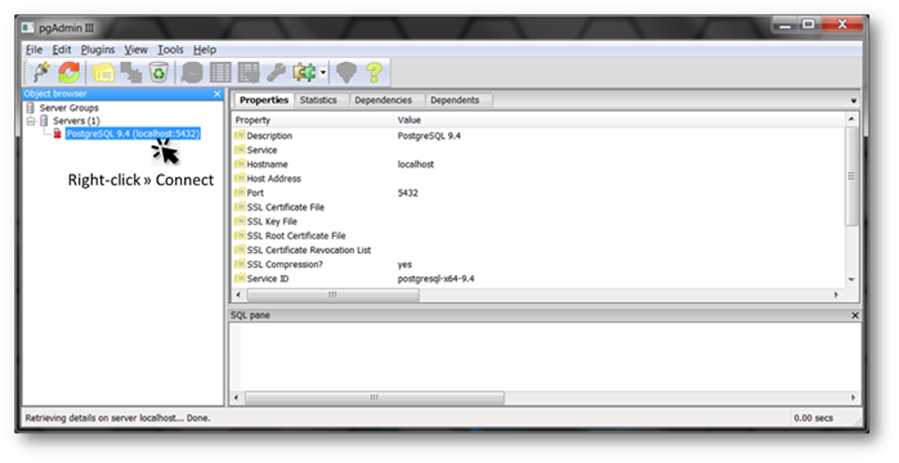Screen dimensions: 899x463
Task: Select the Server Groups tree item
Action: [68, 107]
